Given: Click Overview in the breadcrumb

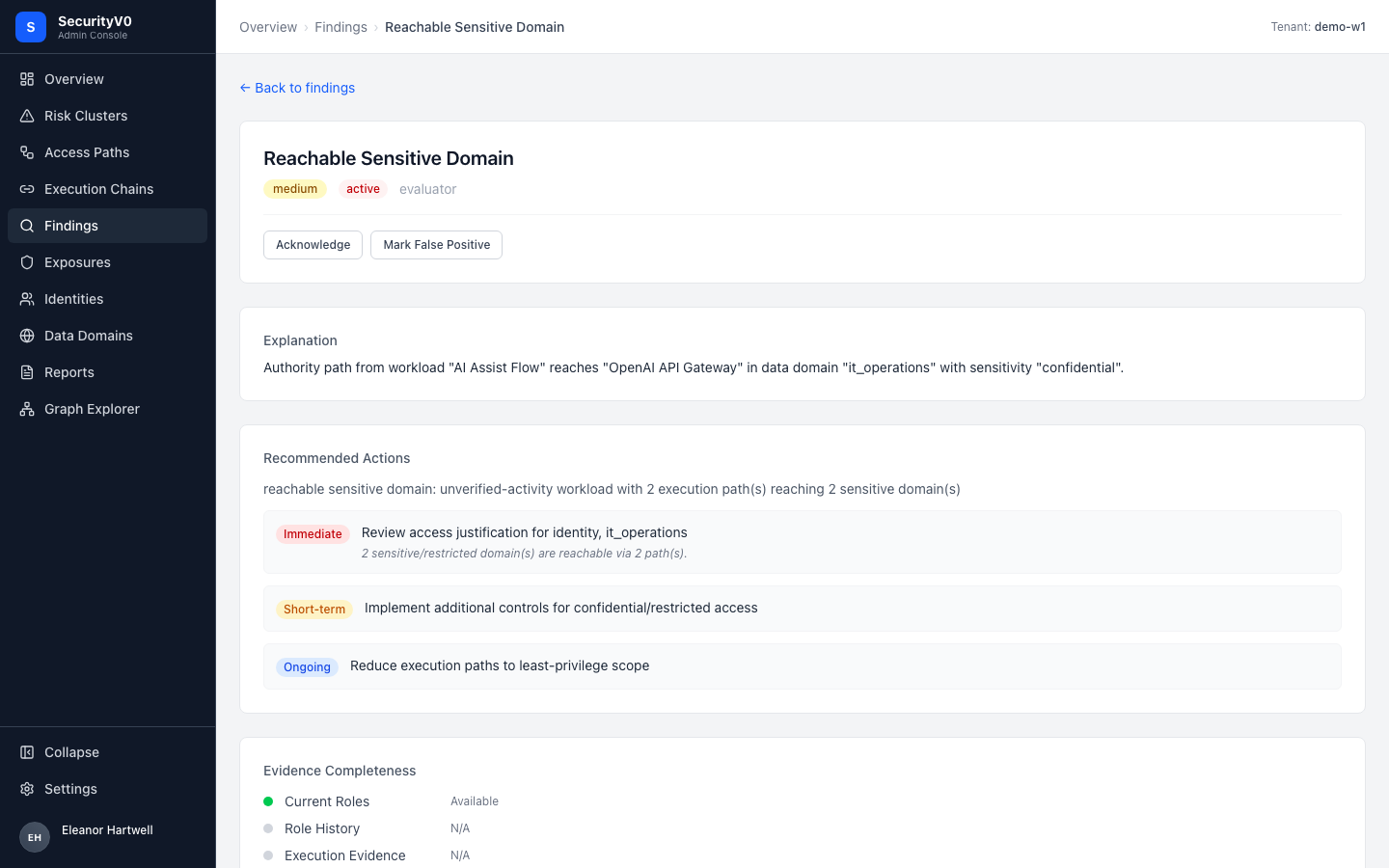Looking at the screenshot, I should [x=268, y=27].
